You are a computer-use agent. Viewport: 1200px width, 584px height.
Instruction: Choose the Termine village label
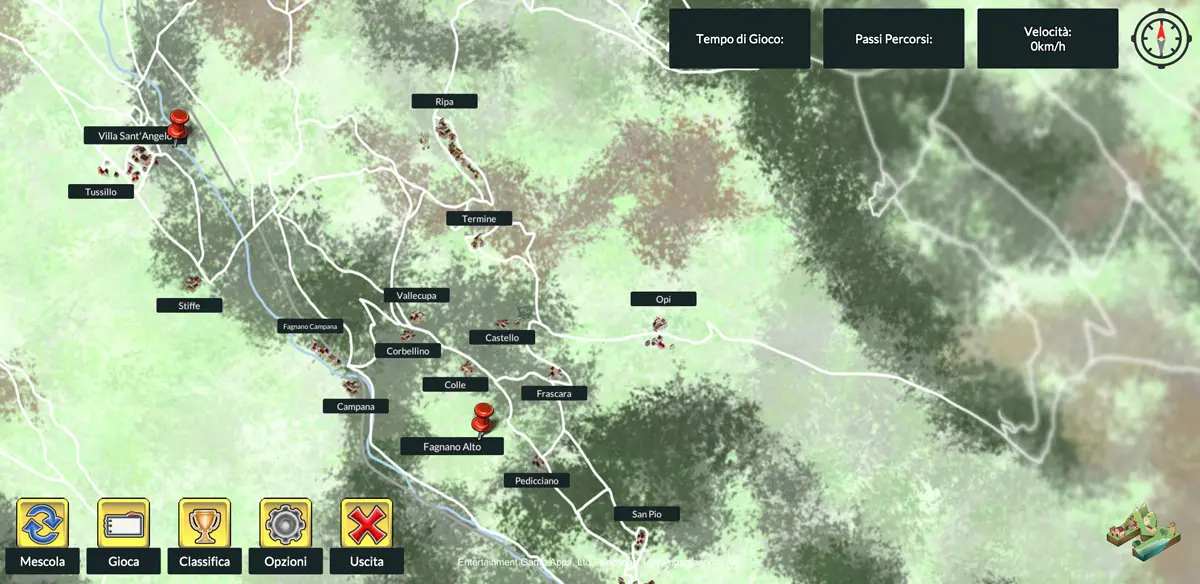pos(479,218)
